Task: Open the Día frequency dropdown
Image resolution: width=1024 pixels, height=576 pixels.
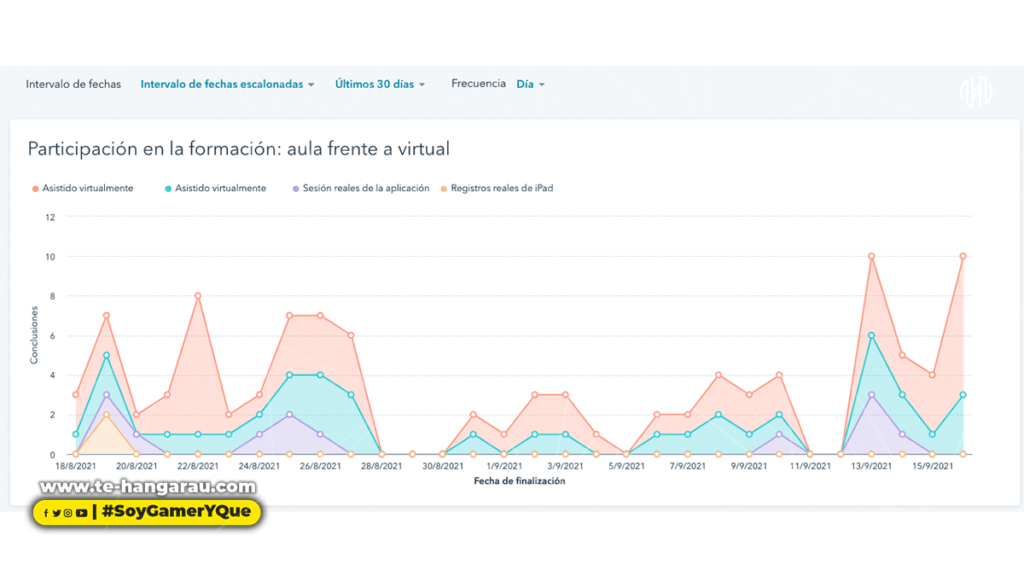Action: click(530, 85)
